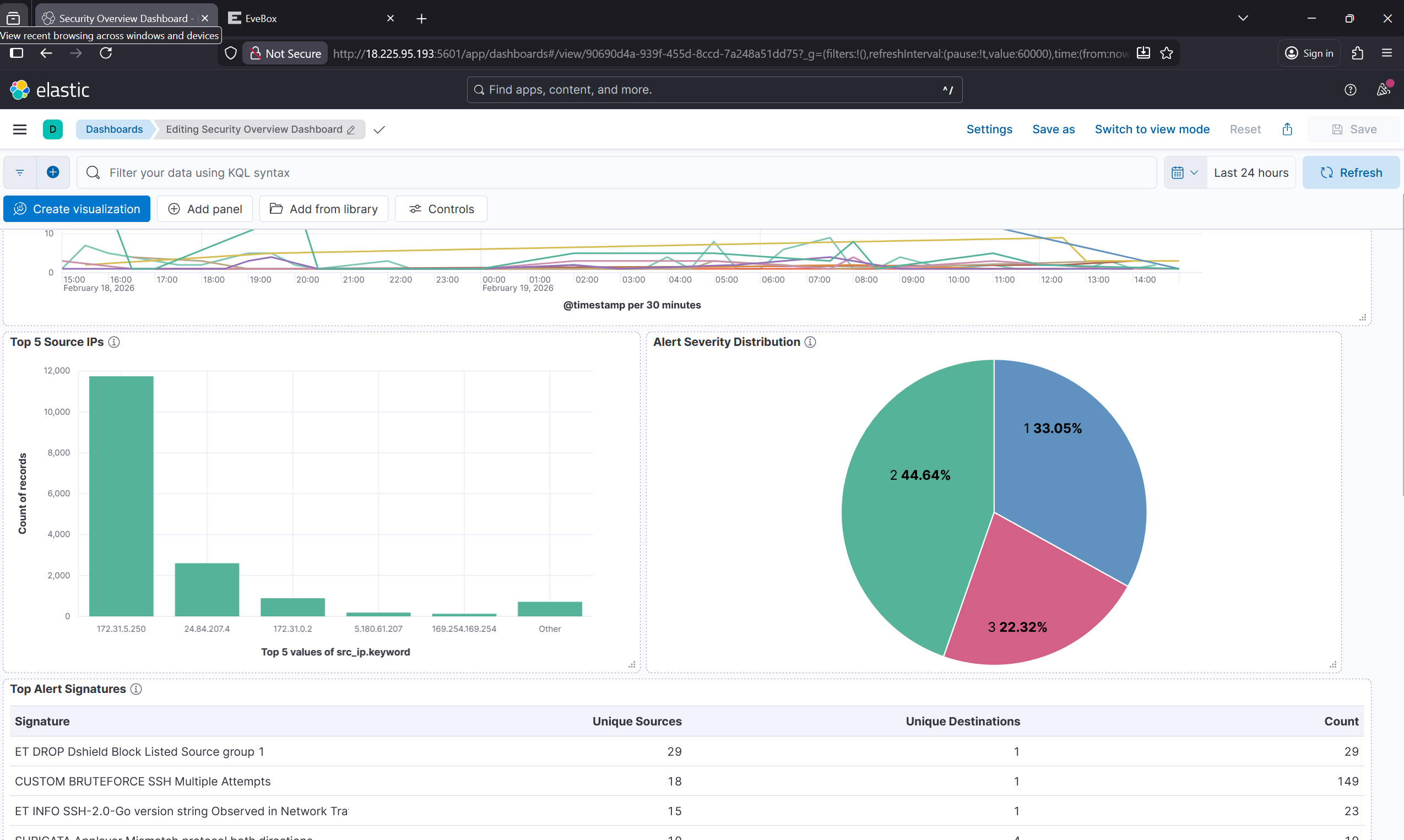Open the main navigation hamburger menu
Viewport: 1404px width, 840px height.
point(19,129)
